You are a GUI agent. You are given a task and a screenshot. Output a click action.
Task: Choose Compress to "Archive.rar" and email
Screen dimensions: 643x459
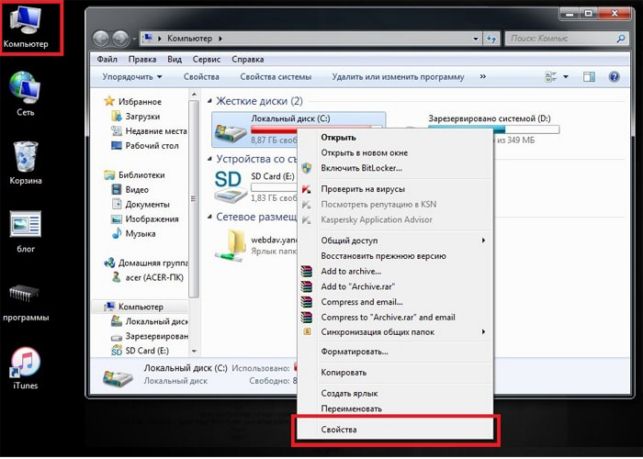[x=396, y=317]
